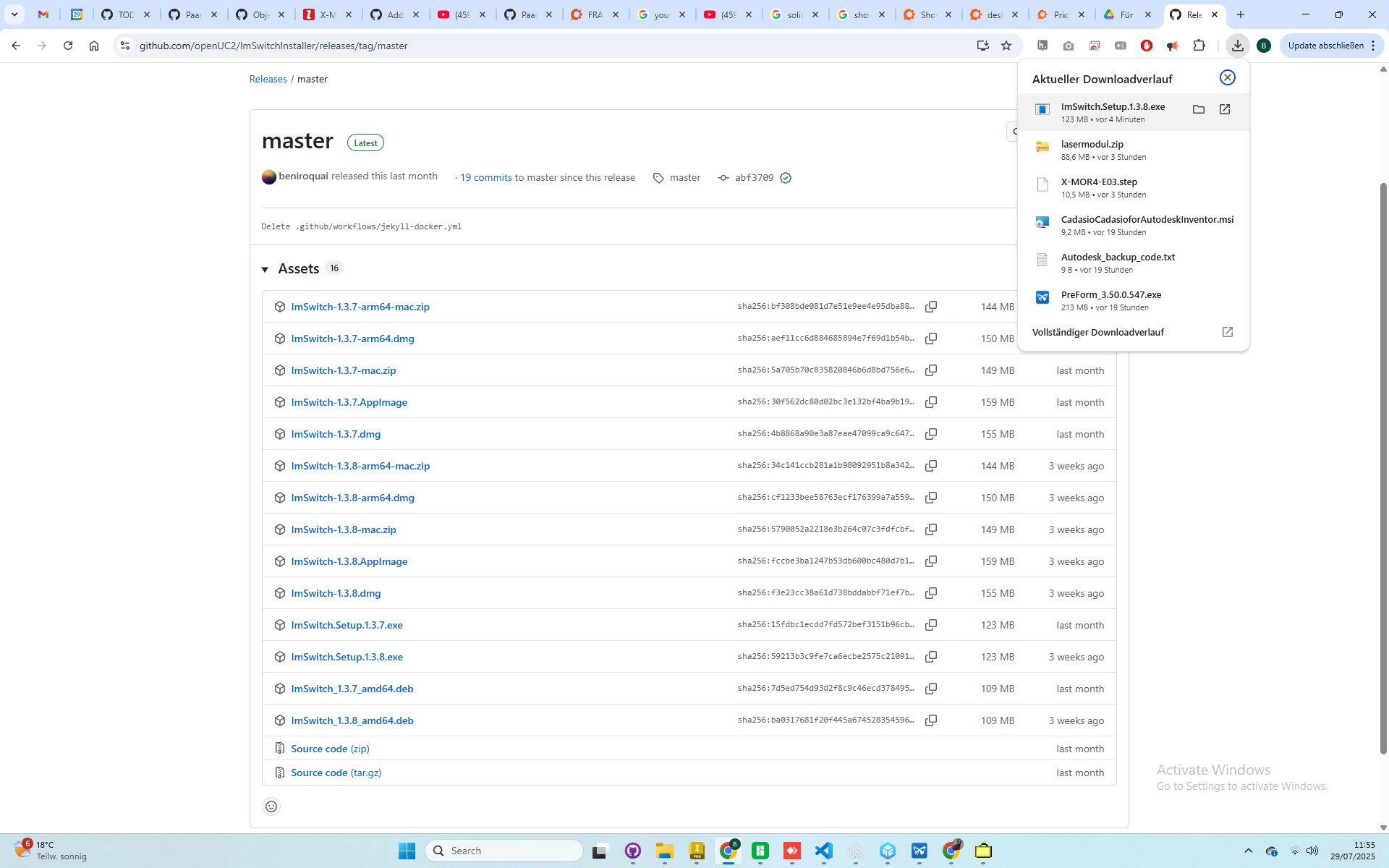The image size is (1389, 868).
Task: Open the Releases breadcrumb link
Action: [268, 79]
